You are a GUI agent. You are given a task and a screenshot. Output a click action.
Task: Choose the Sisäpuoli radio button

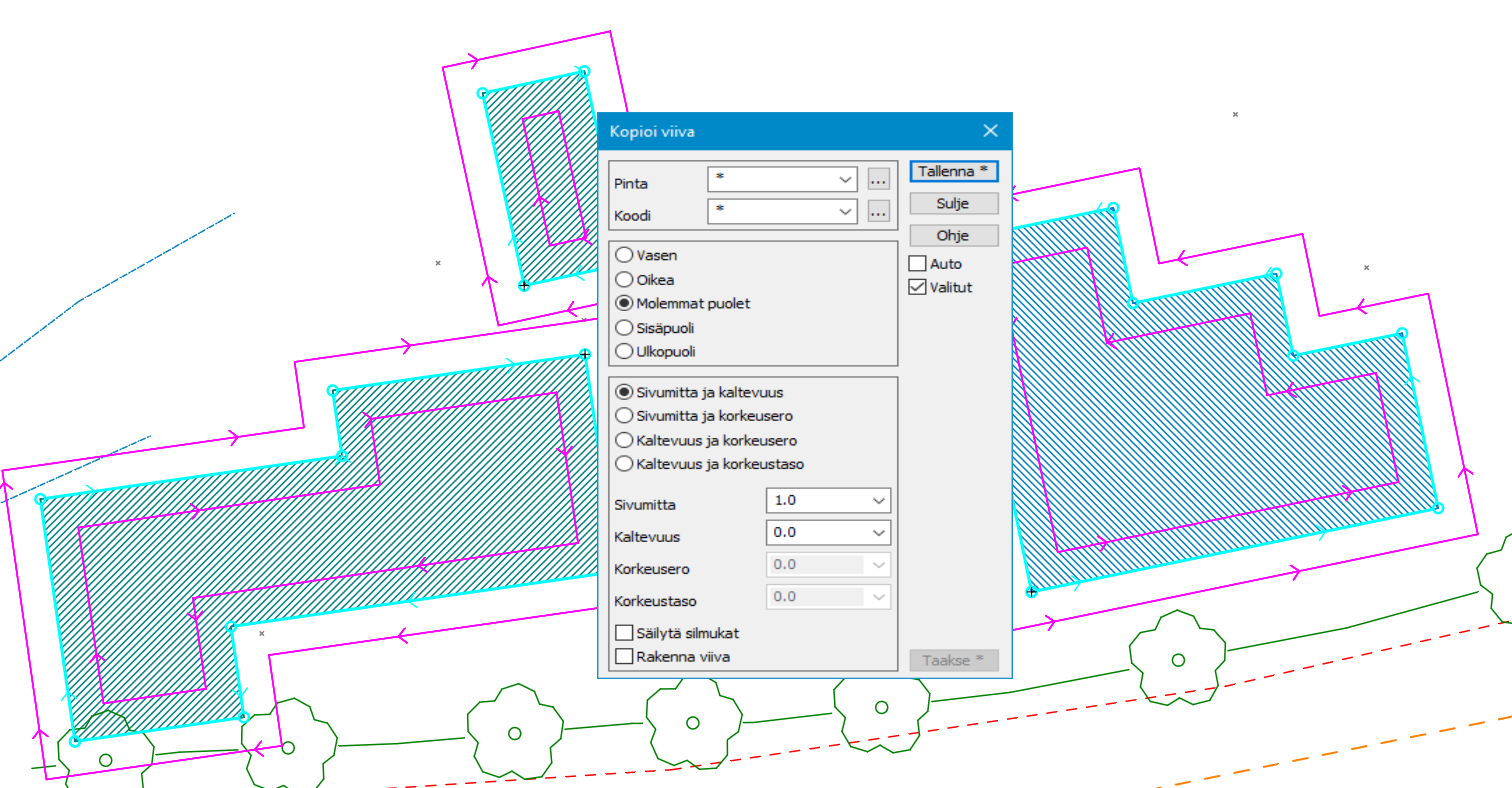tap(624, 327)
